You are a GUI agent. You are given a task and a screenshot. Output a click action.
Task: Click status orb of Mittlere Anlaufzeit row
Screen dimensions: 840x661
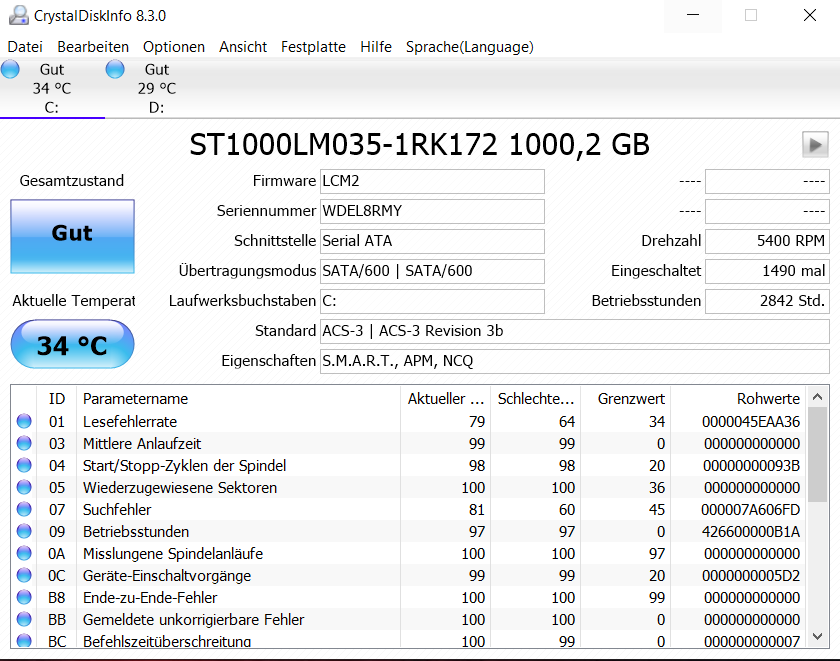24,443
